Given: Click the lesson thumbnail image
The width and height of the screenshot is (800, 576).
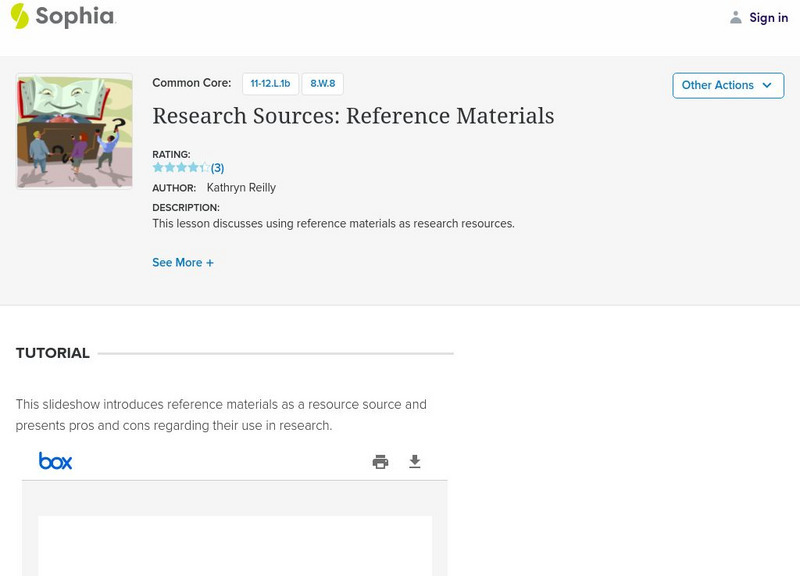Looking at the screenshot, I should pos(74,131).
